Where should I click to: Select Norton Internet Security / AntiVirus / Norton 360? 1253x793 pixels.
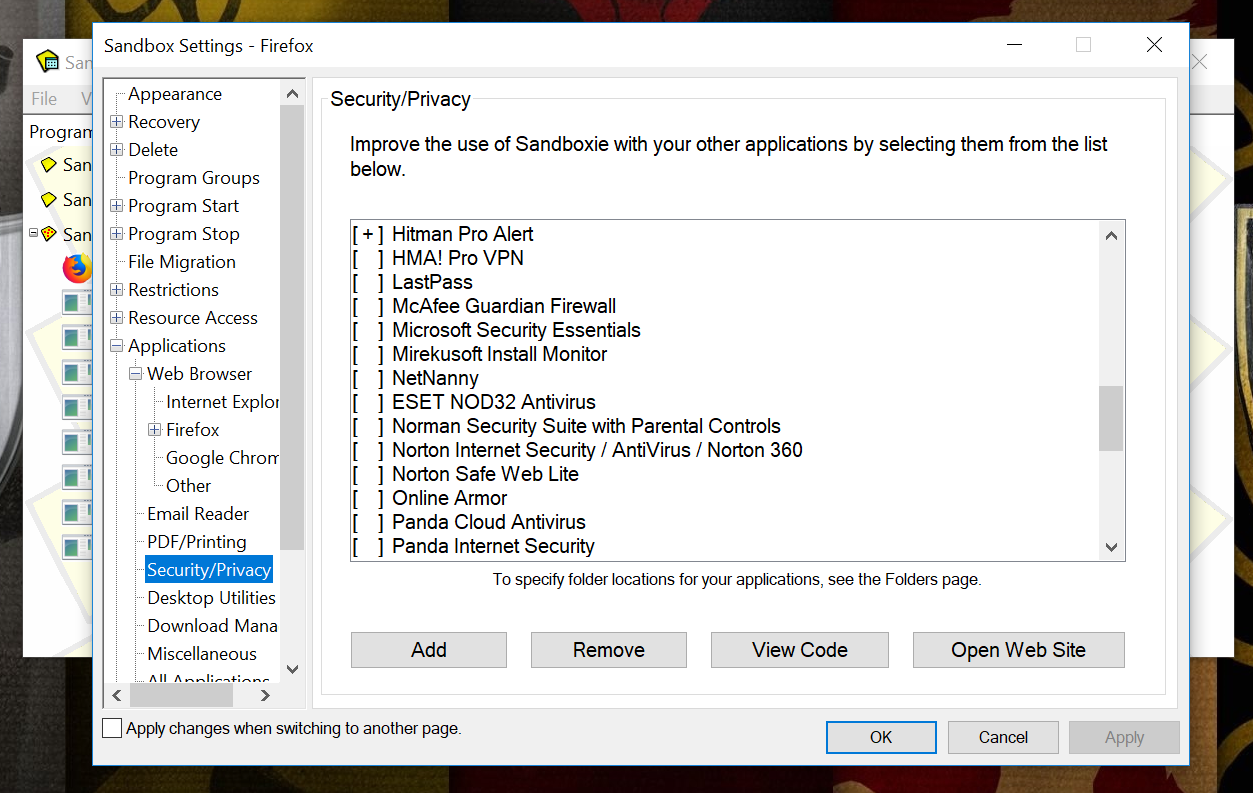[x=597, y=450]
